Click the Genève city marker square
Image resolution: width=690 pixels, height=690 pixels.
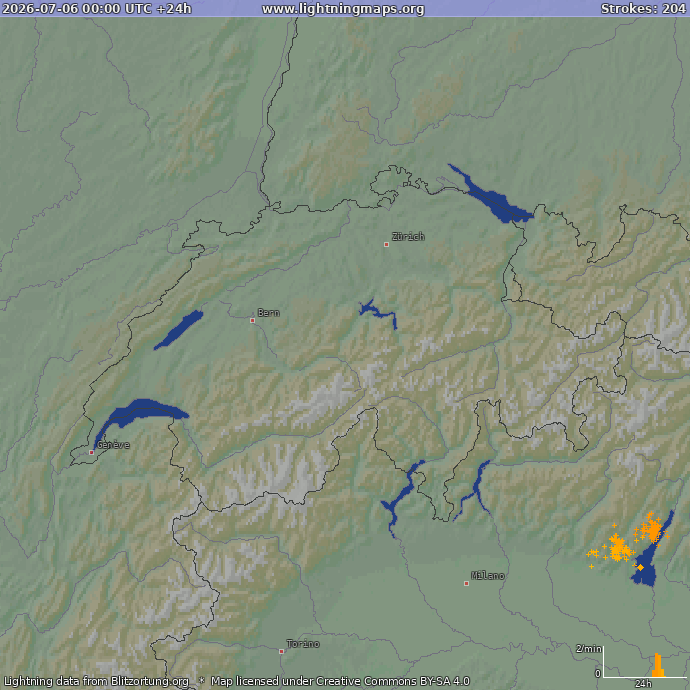pos(92,452)
